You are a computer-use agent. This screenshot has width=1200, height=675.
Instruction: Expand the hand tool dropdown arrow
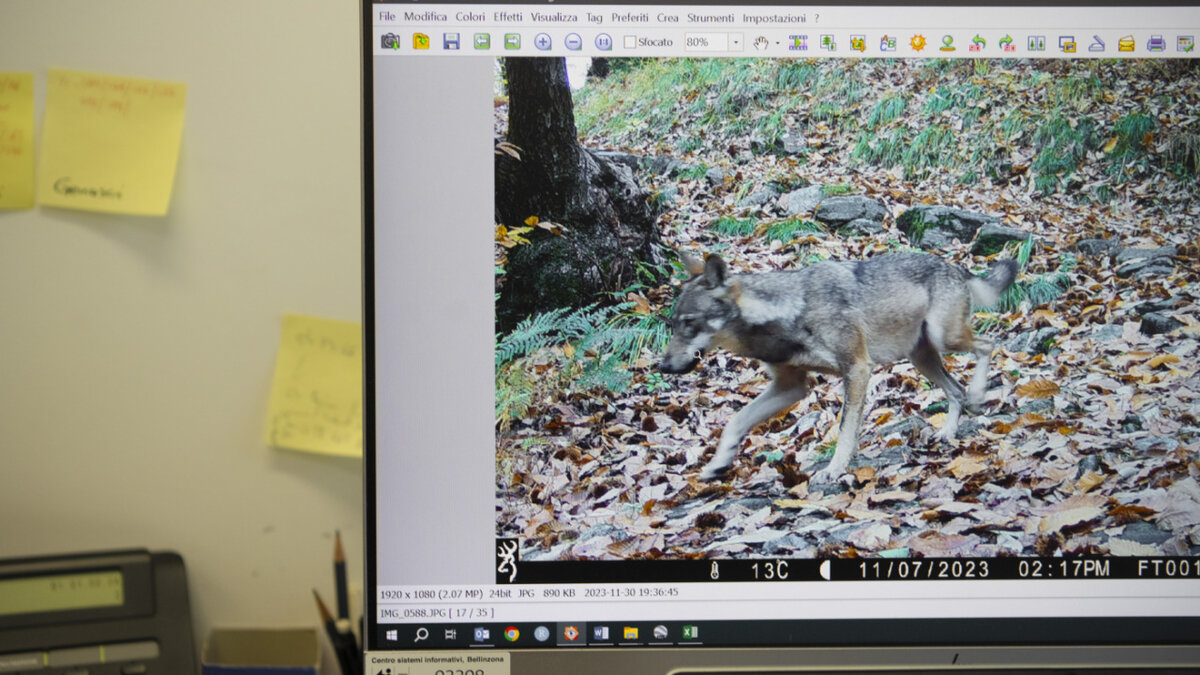click(777, 43)
